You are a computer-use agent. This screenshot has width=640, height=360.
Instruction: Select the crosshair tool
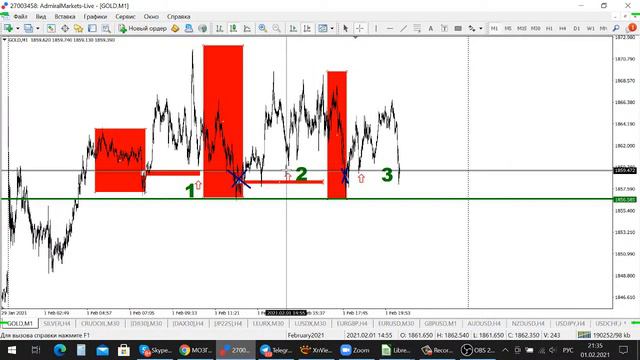tap(360, 28)
